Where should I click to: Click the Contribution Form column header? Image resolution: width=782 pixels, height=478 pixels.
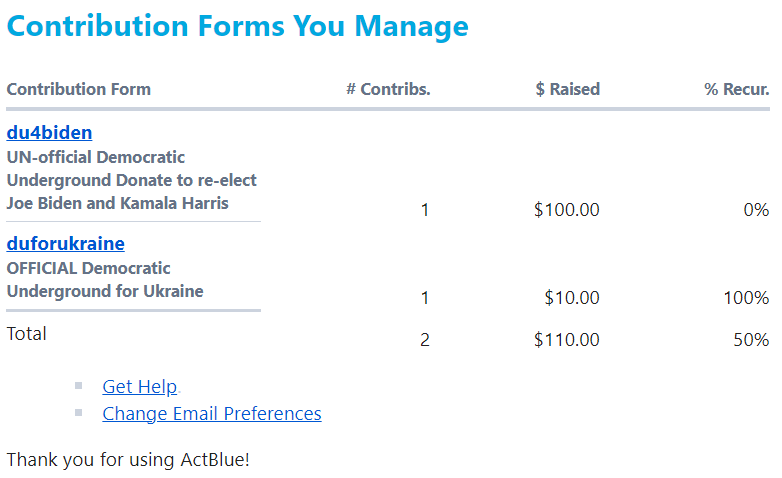tap(78, 89)
